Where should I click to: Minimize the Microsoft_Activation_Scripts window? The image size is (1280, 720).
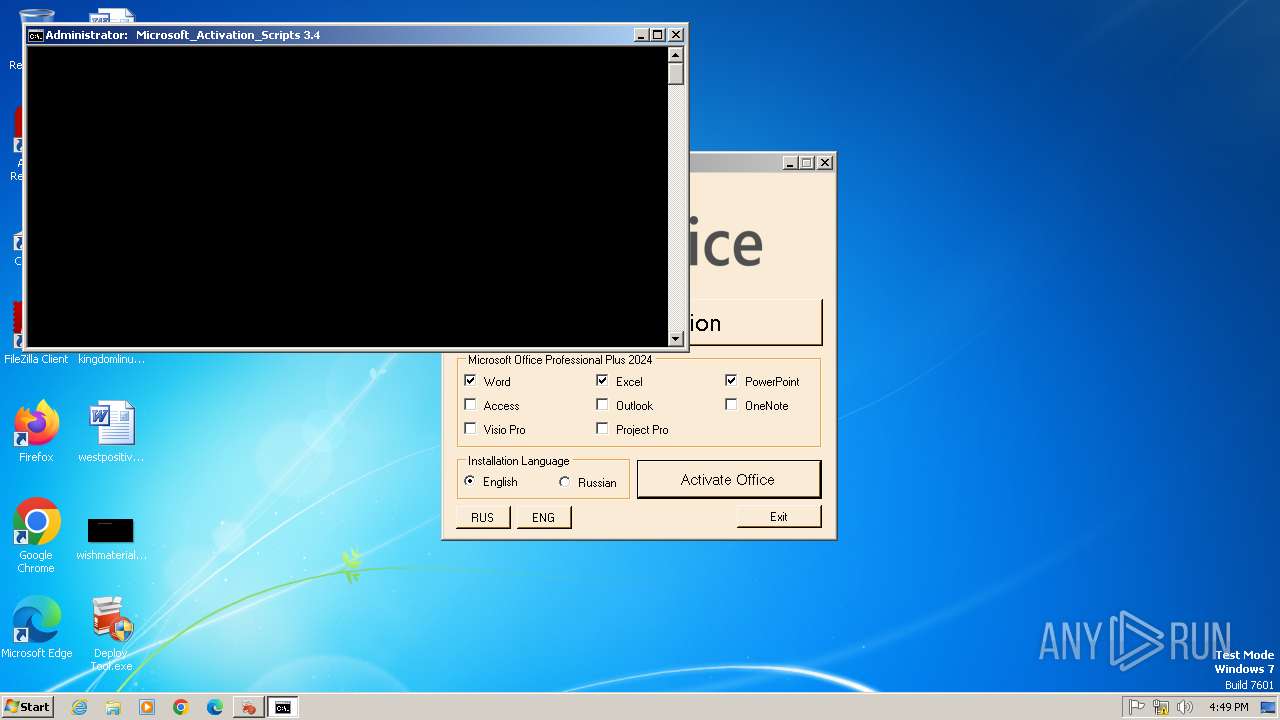point(641,35)
